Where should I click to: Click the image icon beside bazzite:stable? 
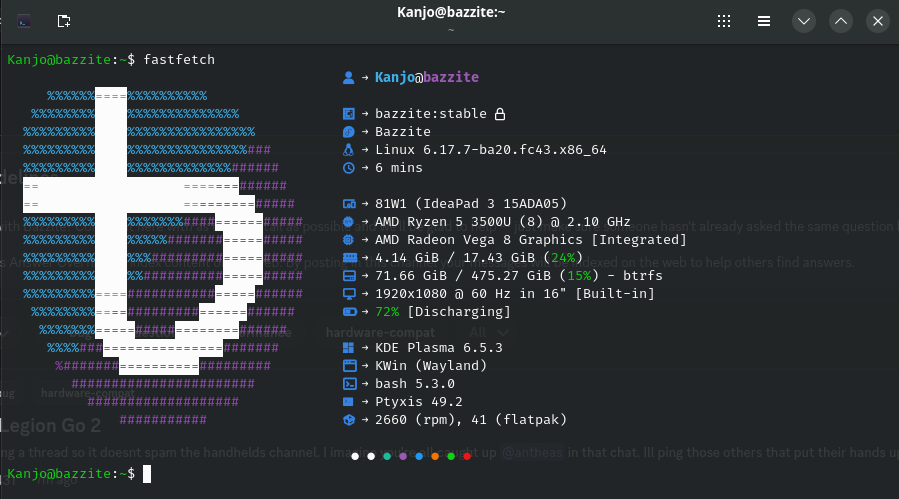pos(348,114)
